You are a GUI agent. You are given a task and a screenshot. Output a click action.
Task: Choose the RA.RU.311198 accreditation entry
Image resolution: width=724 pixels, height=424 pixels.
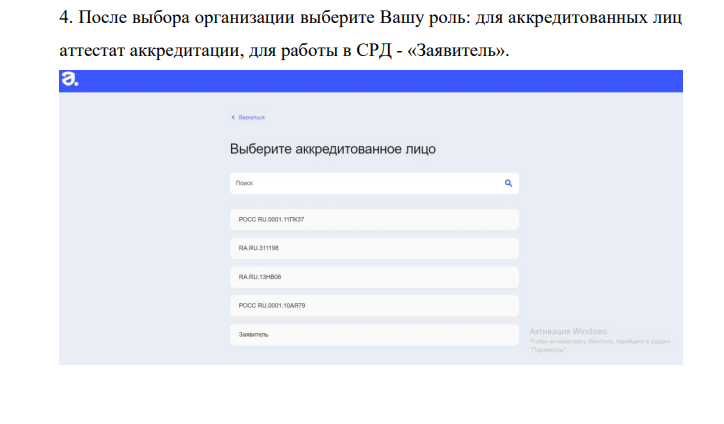point(374,248)
